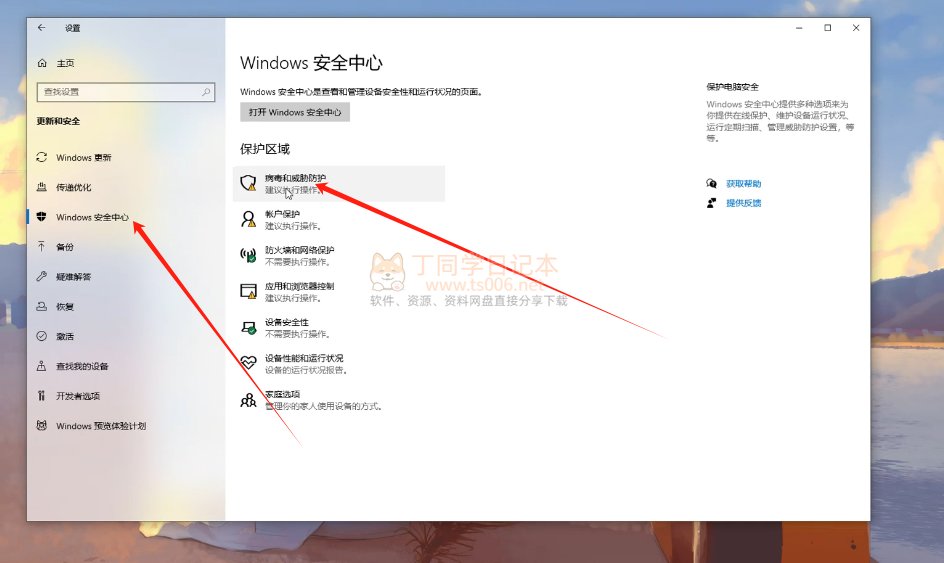Go back using the back arrow icon
Image resolution: width=944 pixels, height=563 pixels.
(41, 27)
